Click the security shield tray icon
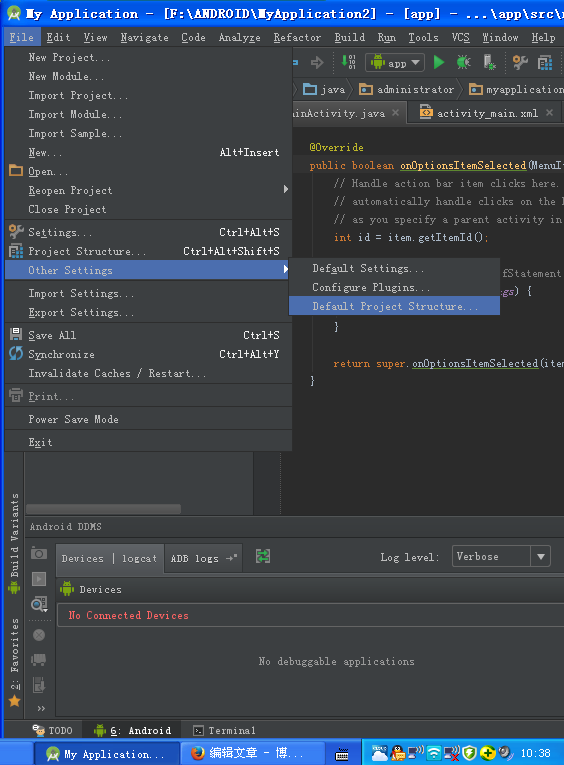The height and width of the screenshot is (765, 564). [469, 753]
